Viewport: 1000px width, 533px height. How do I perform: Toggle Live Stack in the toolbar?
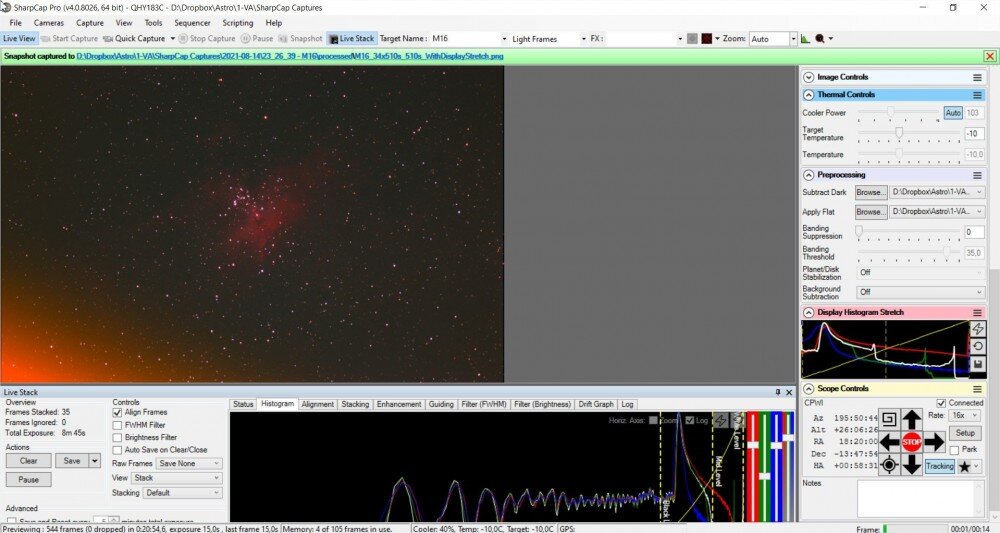351,38
